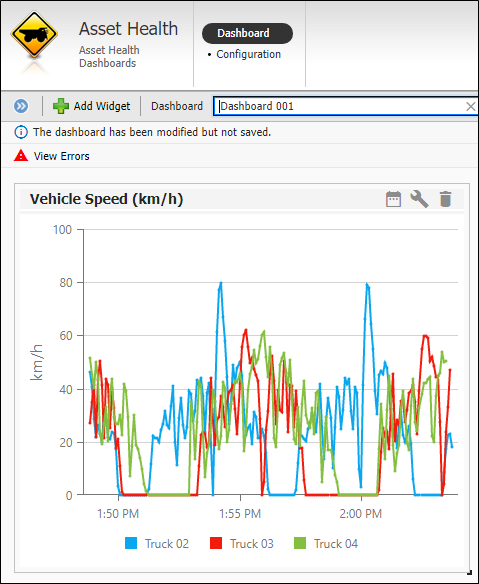Click the widget resize handle at bottom corner
The image size is (479, 584).
point(469,572)
